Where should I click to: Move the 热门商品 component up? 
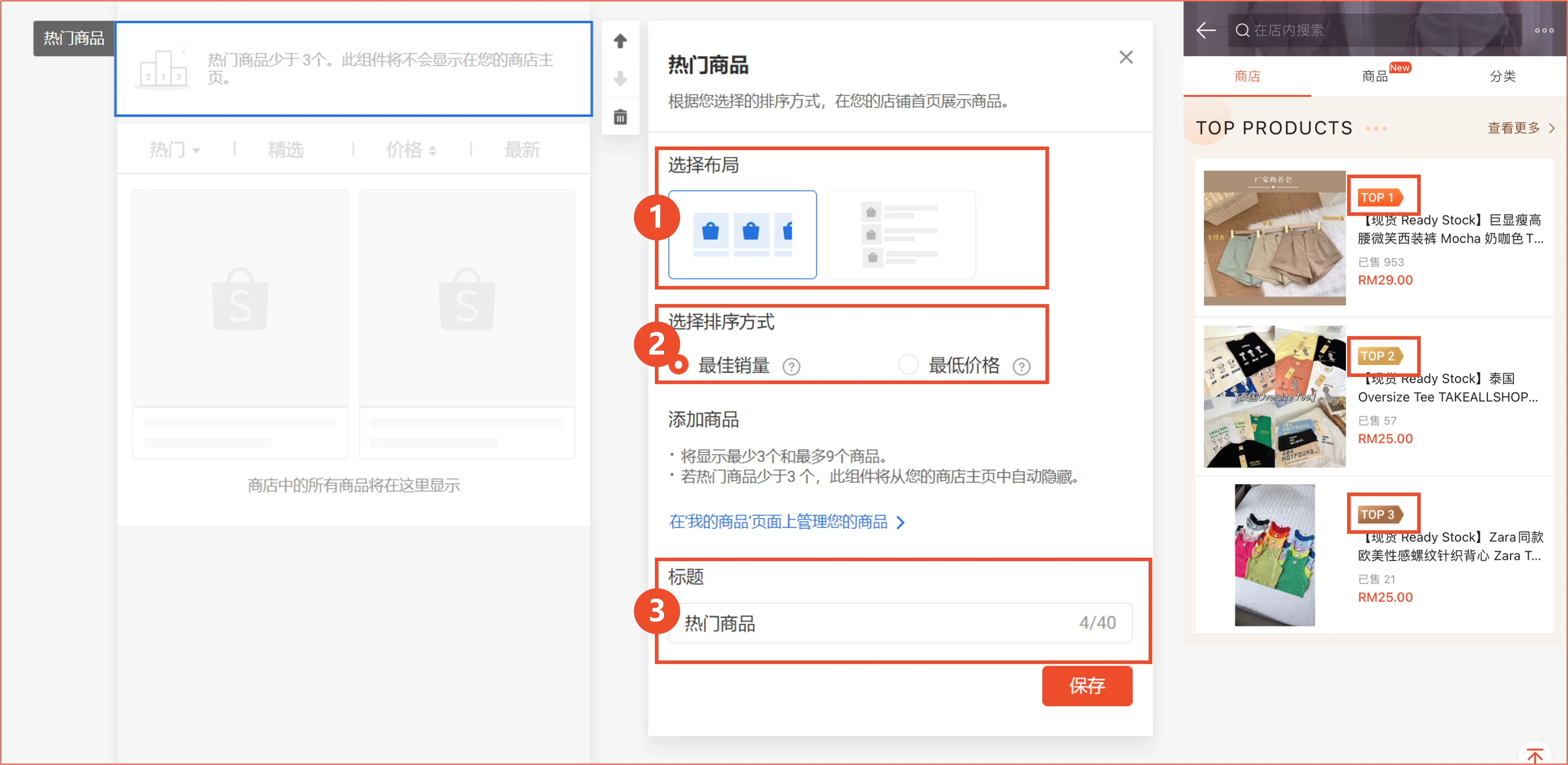[620, 40]
